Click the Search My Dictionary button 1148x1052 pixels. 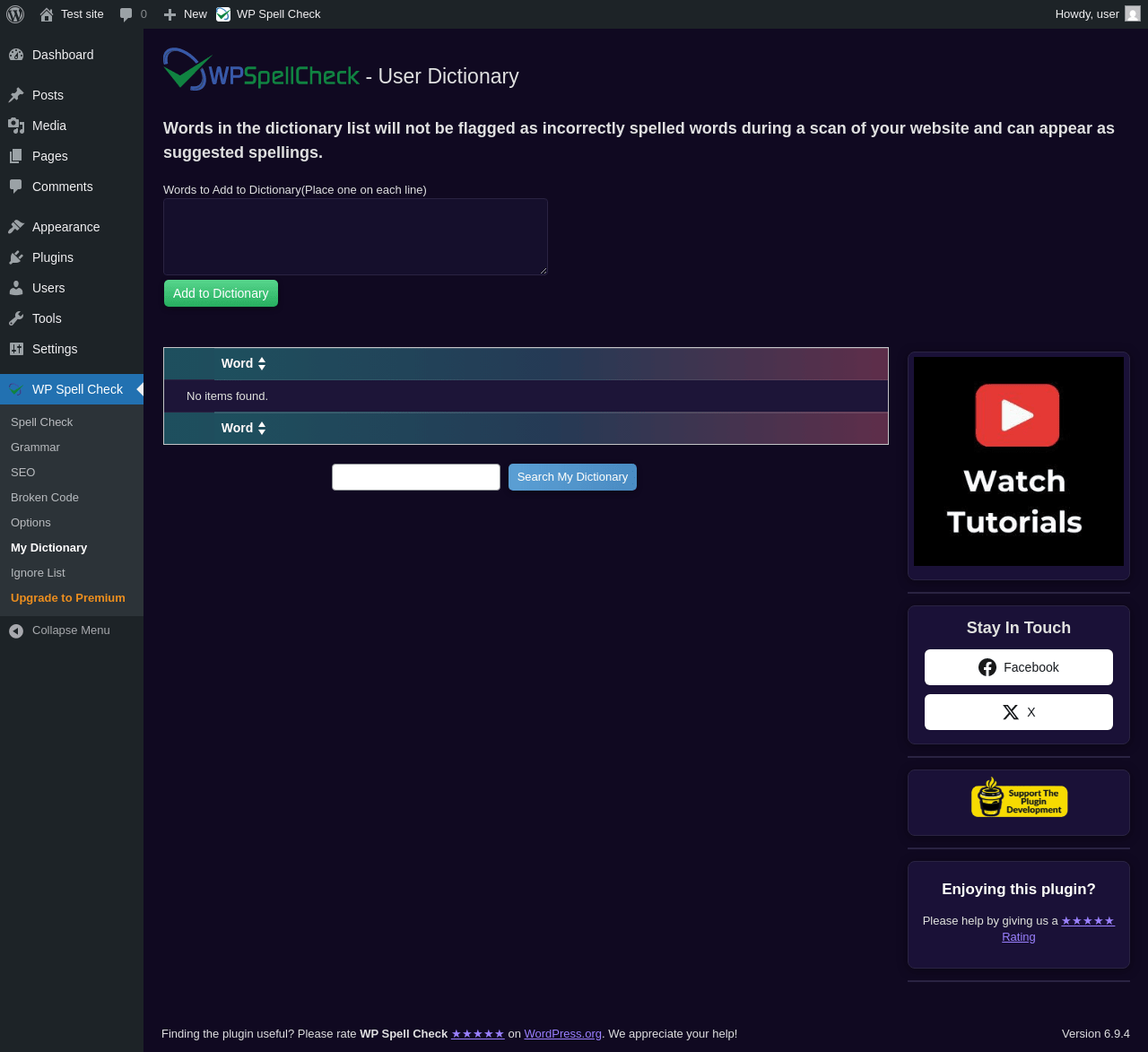[x=572, y=477]
